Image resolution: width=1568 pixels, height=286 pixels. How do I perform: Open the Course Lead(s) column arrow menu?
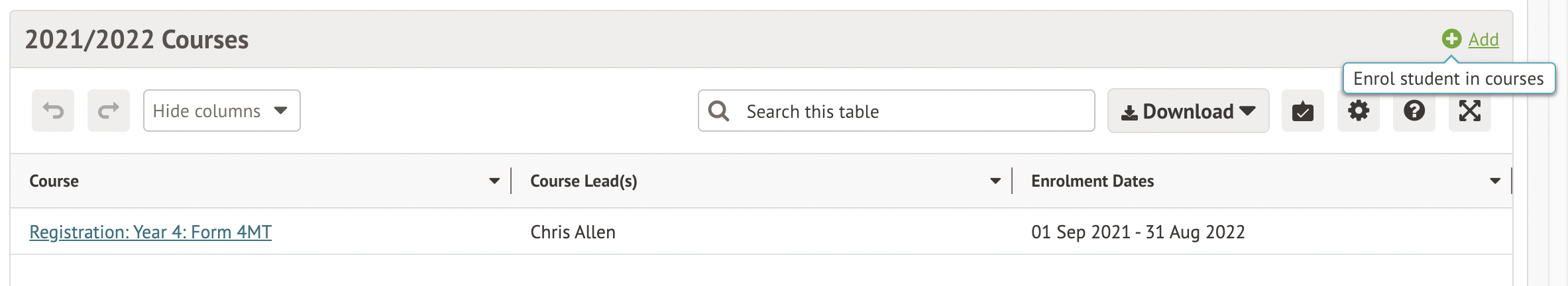tap(995, 181)
